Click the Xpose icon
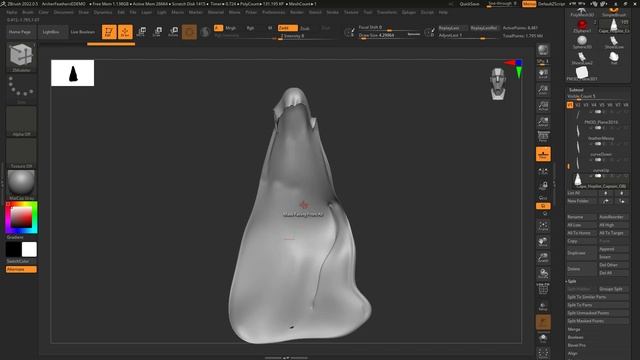640x360 pixels. pyautogui.click(x=543, y=353)
